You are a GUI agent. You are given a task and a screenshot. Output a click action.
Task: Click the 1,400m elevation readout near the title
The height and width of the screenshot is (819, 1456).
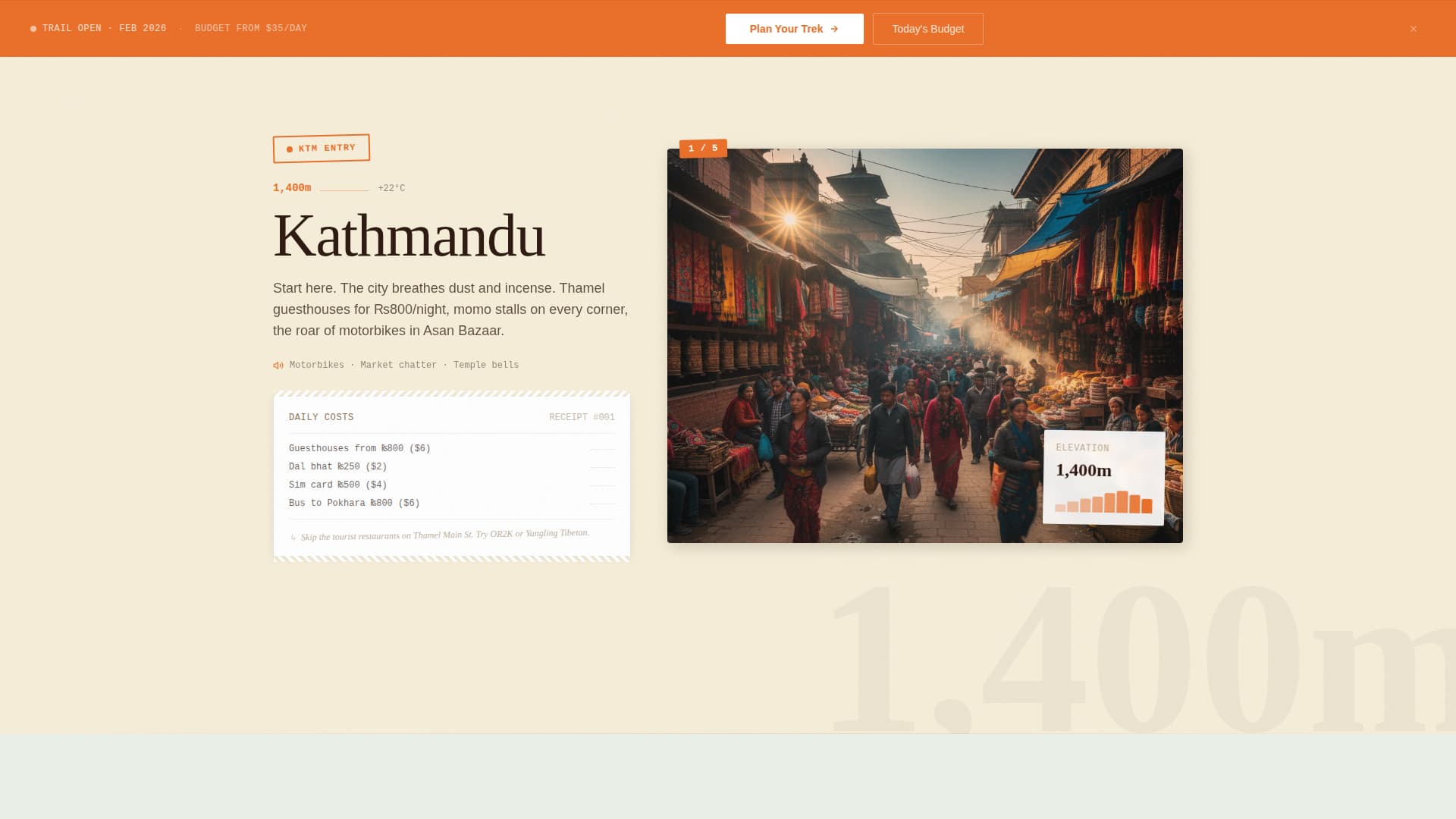292,187
